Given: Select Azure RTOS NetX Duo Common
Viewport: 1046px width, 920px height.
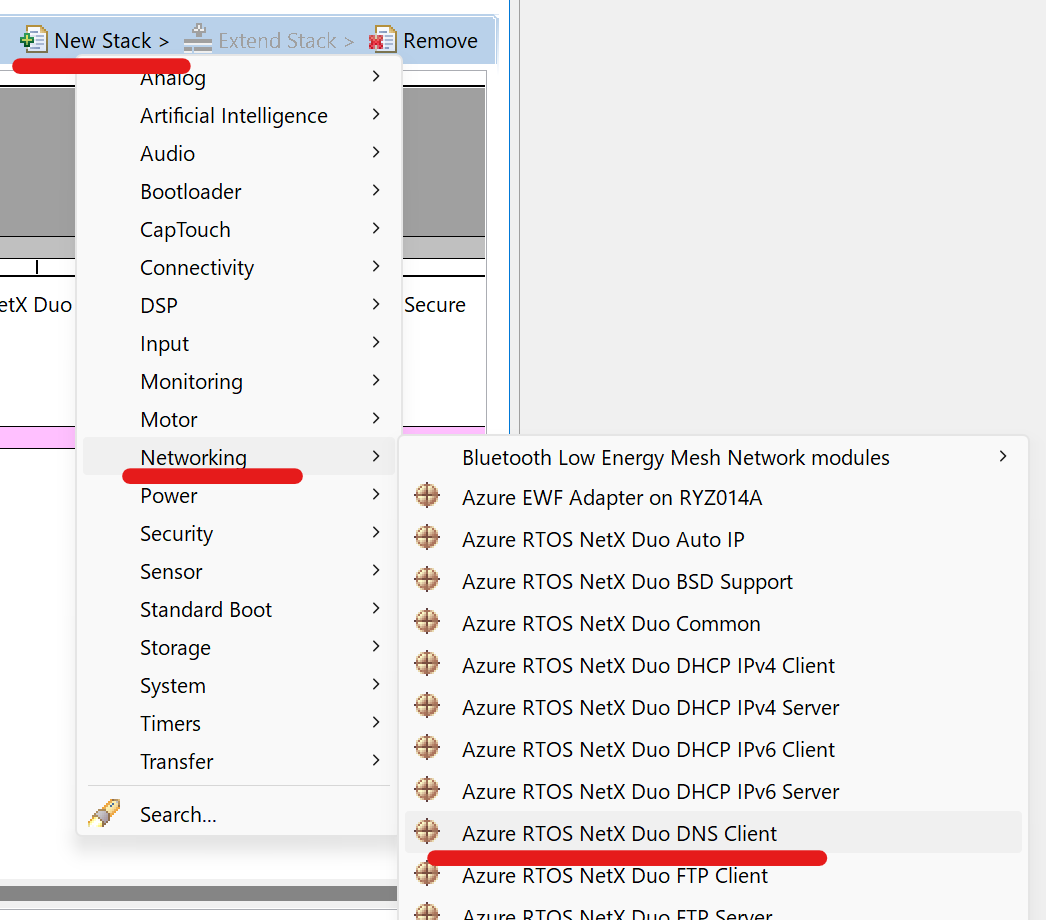Looking at the screenshot, I should (x=713, y=623).
